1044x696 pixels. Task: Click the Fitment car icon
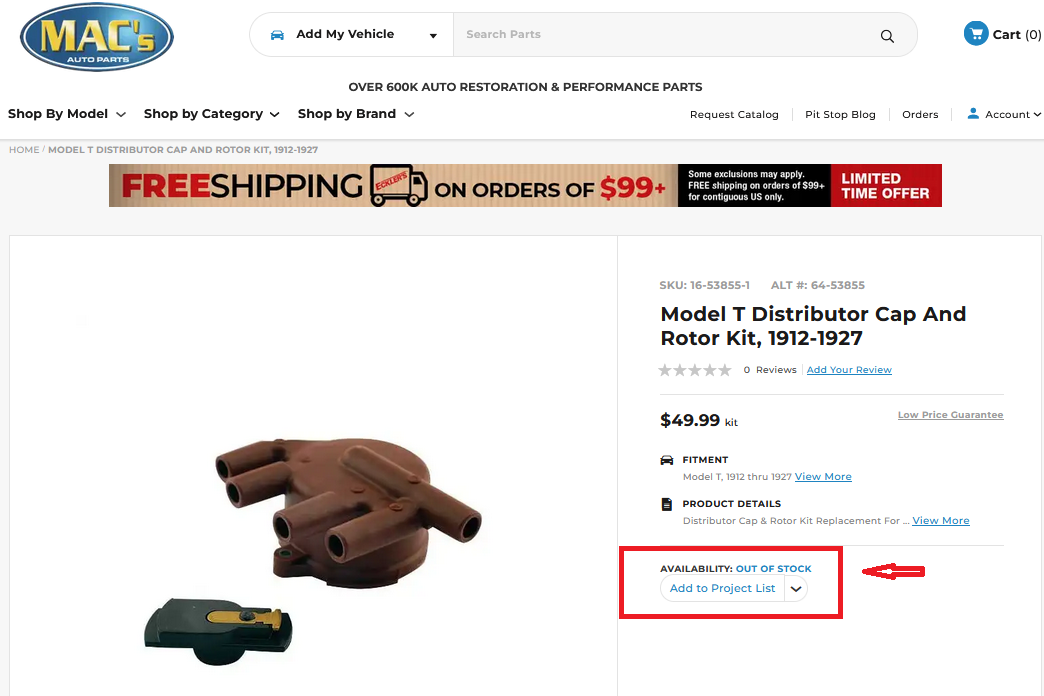(667, 460)
